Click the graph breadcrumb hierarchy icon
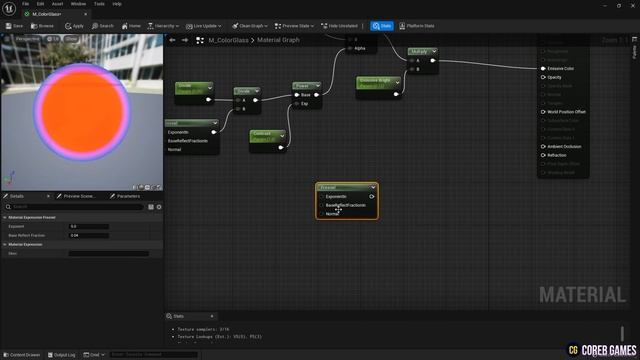The width and height of the screenshot is (640, 360). pos(200,40)
